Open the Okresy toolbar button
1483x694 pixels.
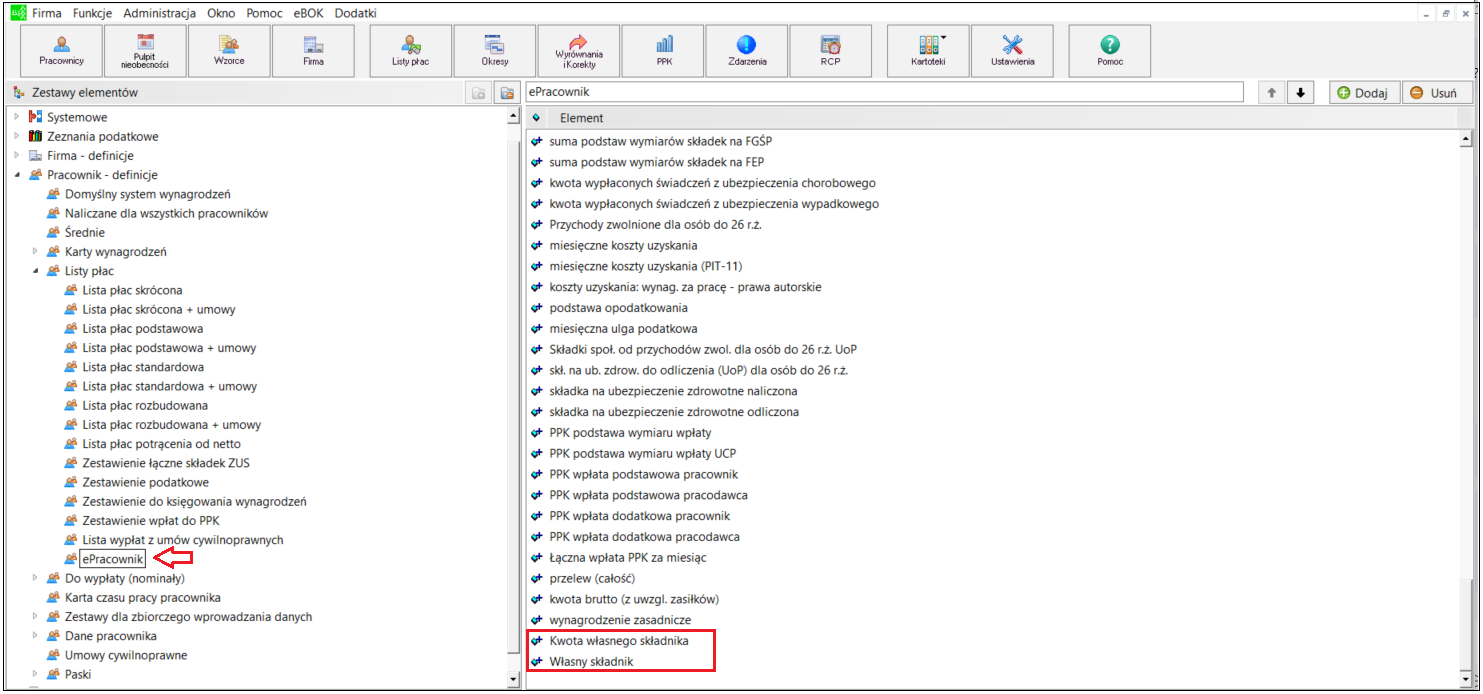pos(494,50)
